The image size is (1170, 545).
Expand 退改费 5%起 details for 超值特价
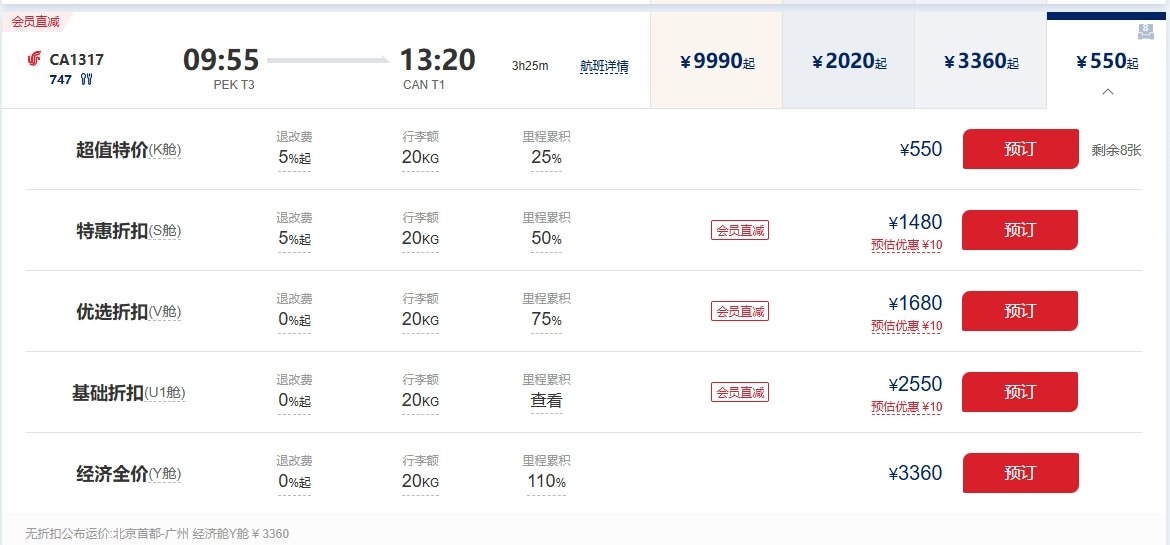(x=294, y=157)
